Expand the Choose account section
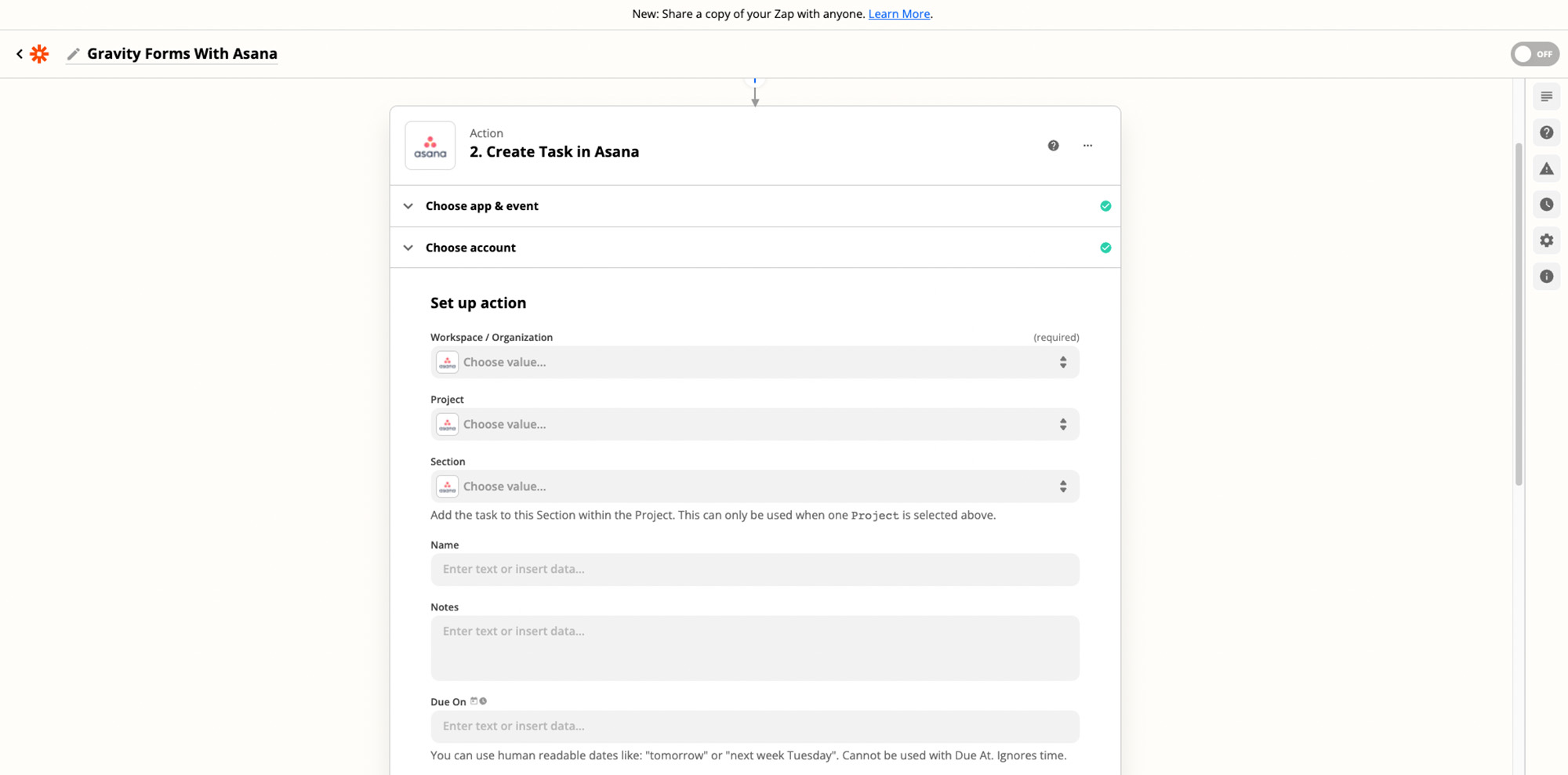This screenshot has width=1568, height=775. pyautogui.click(x=754, y=248)
